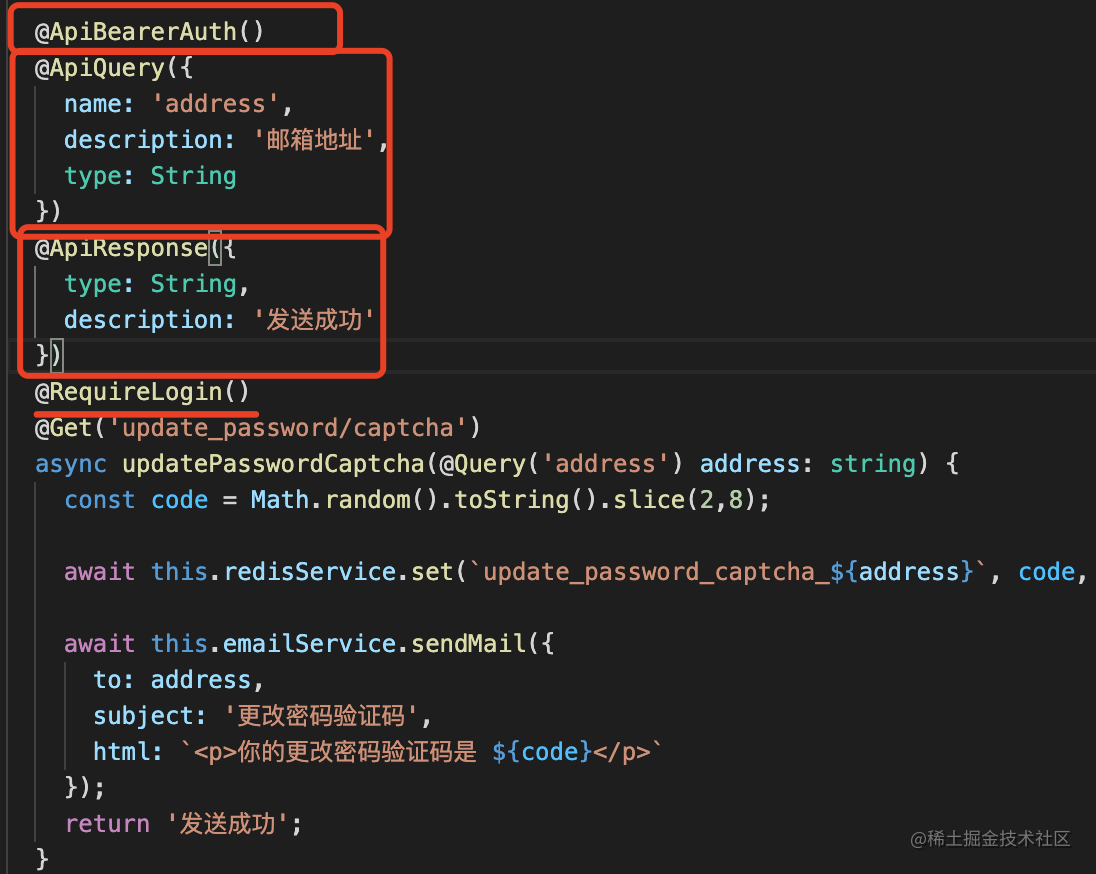The height and width of the screenshot is (874, 1096).
Task: Click the @Query parameter decorator
Action: (485, 464)
